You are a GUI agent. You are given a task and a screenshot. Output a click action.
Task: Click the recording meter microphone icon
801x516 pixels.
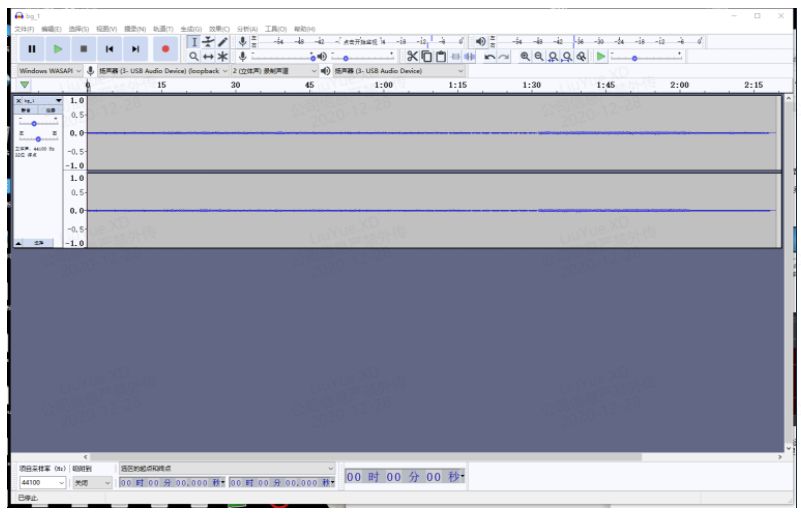243,41
